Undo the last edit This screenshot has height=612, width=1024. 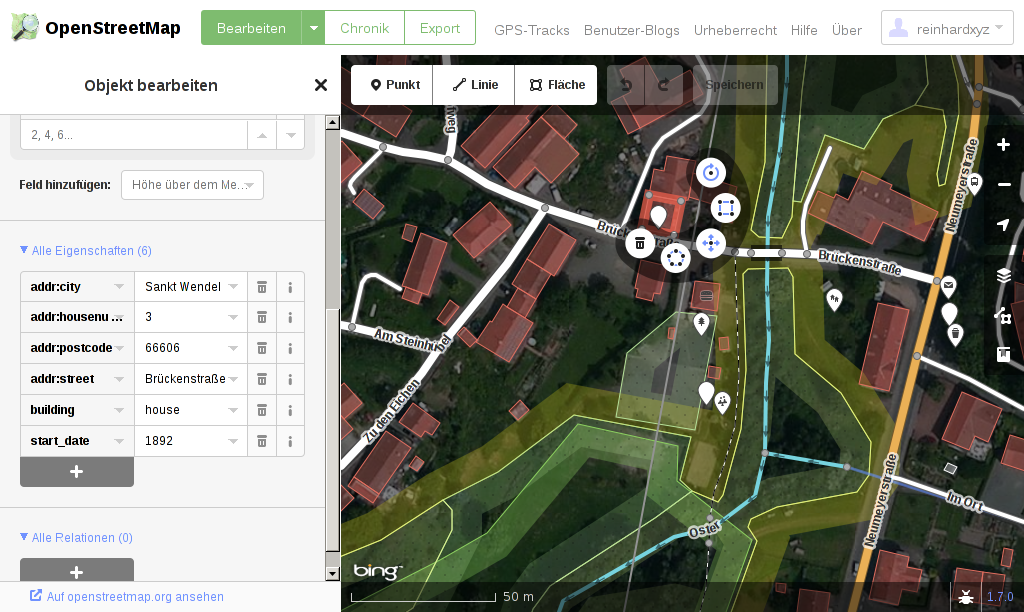tap(626, 85)
